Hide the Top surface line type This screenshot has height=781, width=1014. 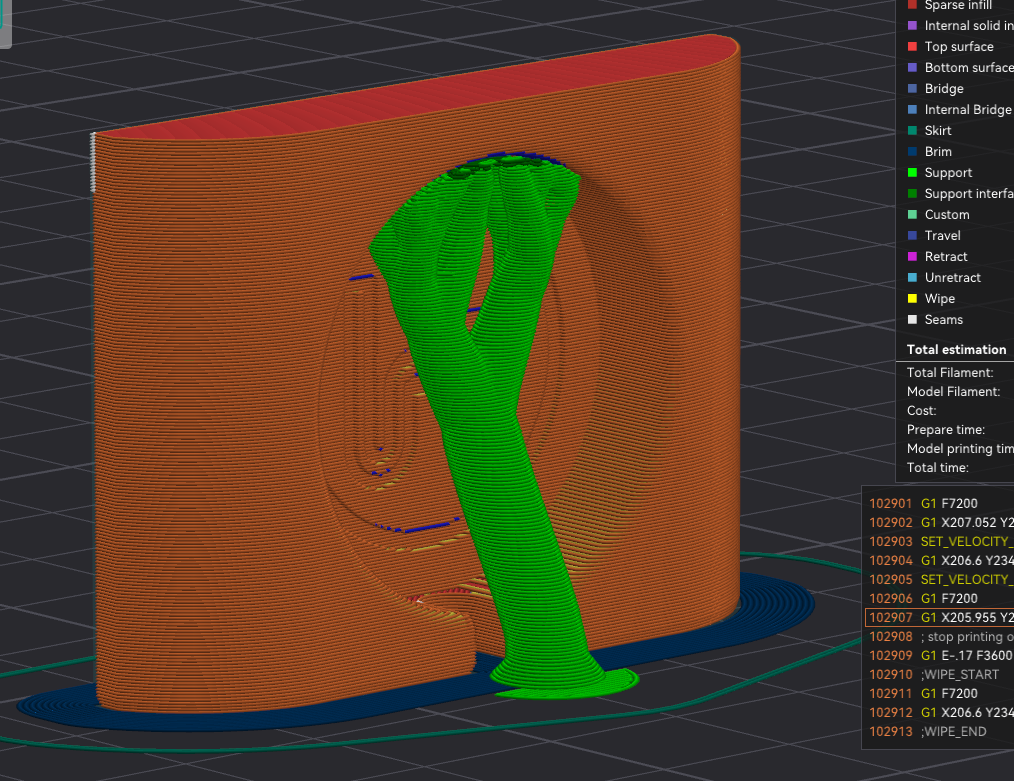coord(958,47)
